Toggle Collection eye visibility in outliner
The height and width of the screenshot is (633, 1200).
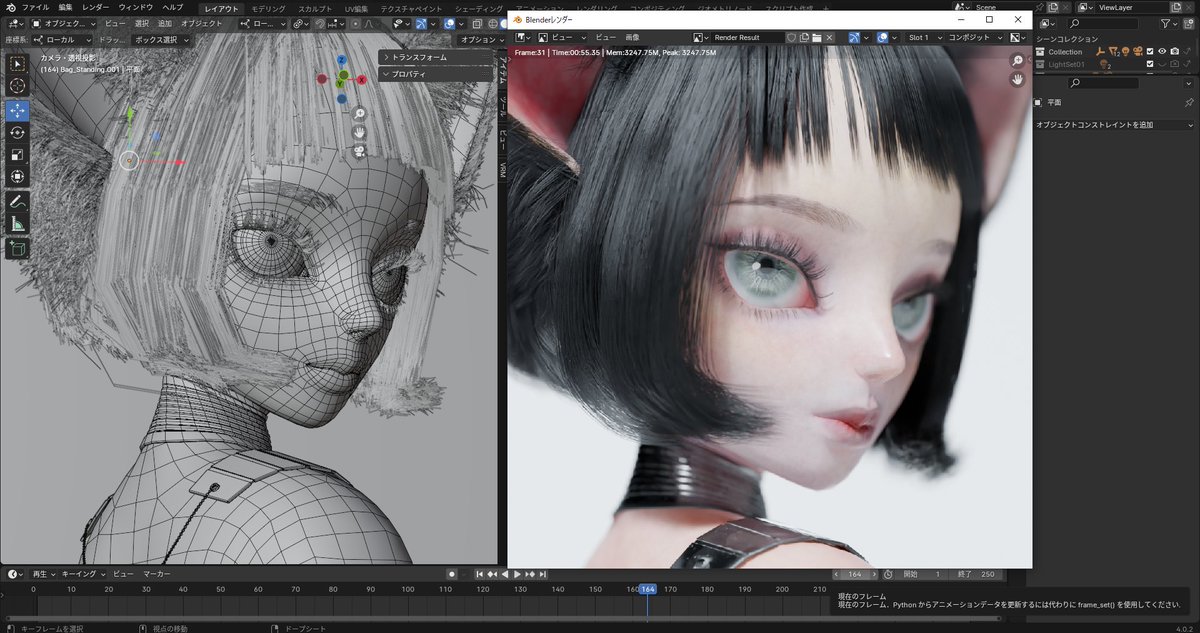[1162, 51]
